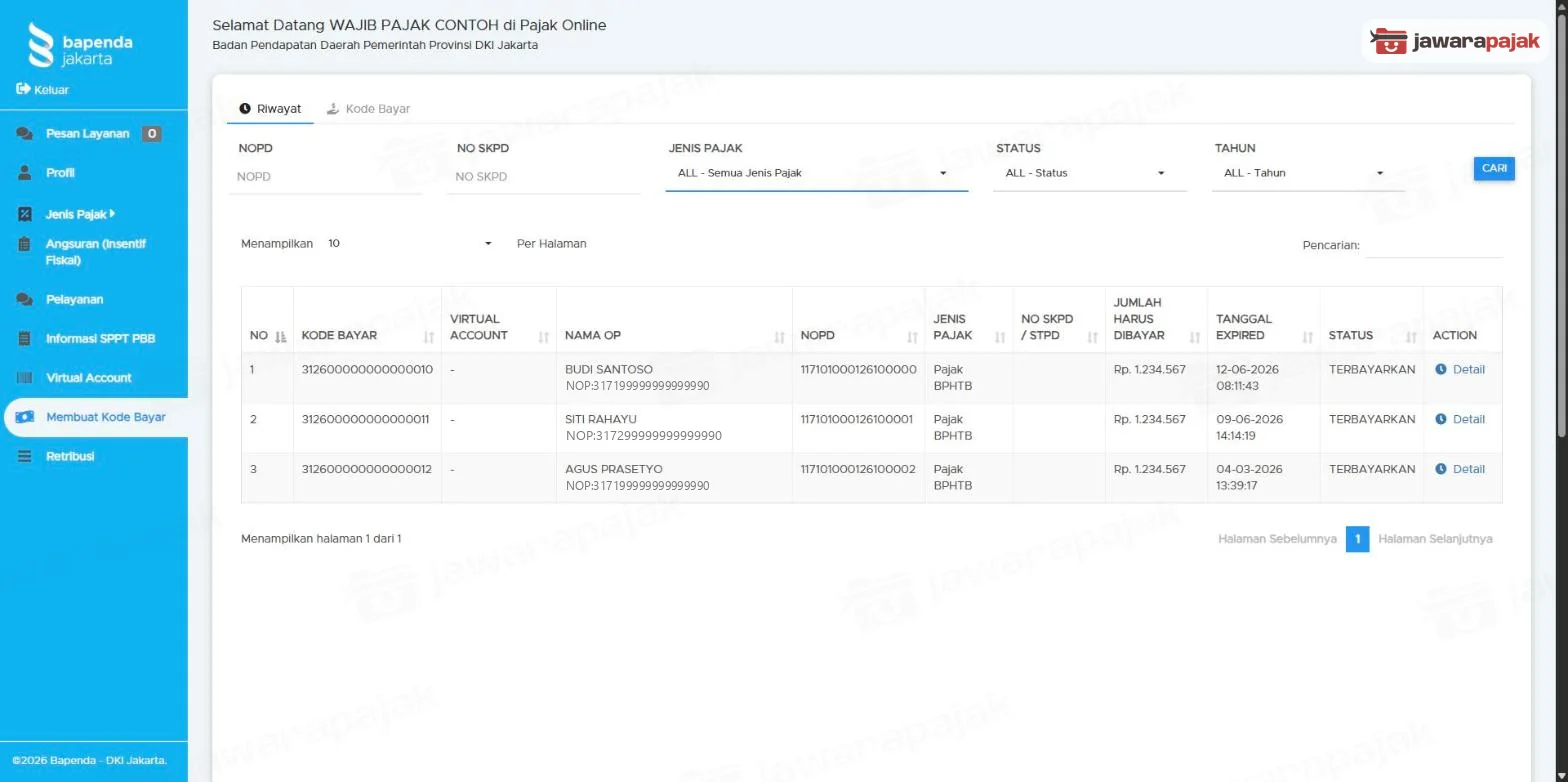This screenshot has width=1568, height=782.
Task: Open Detail link for AGUS PRASETYO
Action: (1468, 469)
